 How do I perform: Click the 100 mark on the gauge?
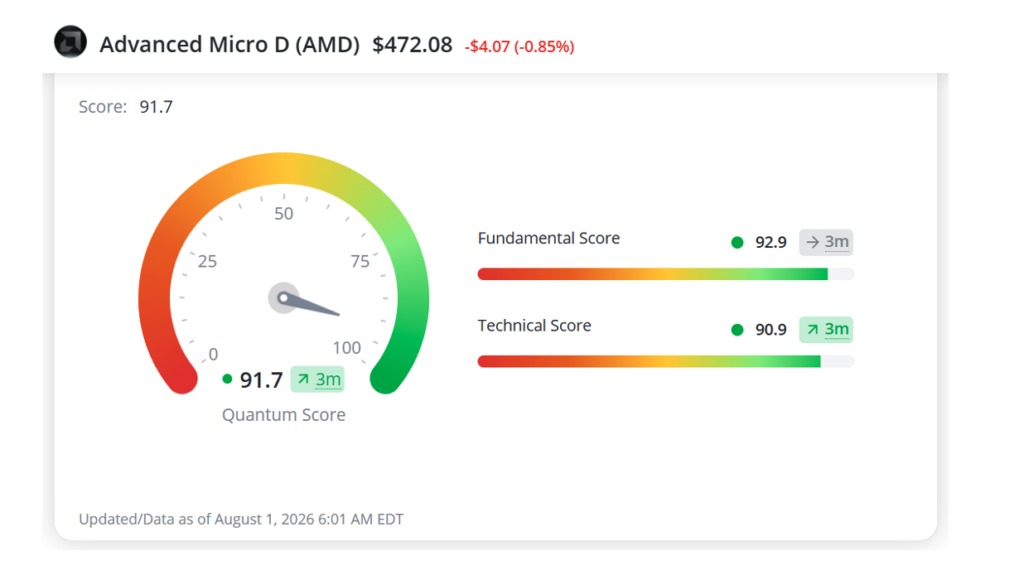(346, 348)
